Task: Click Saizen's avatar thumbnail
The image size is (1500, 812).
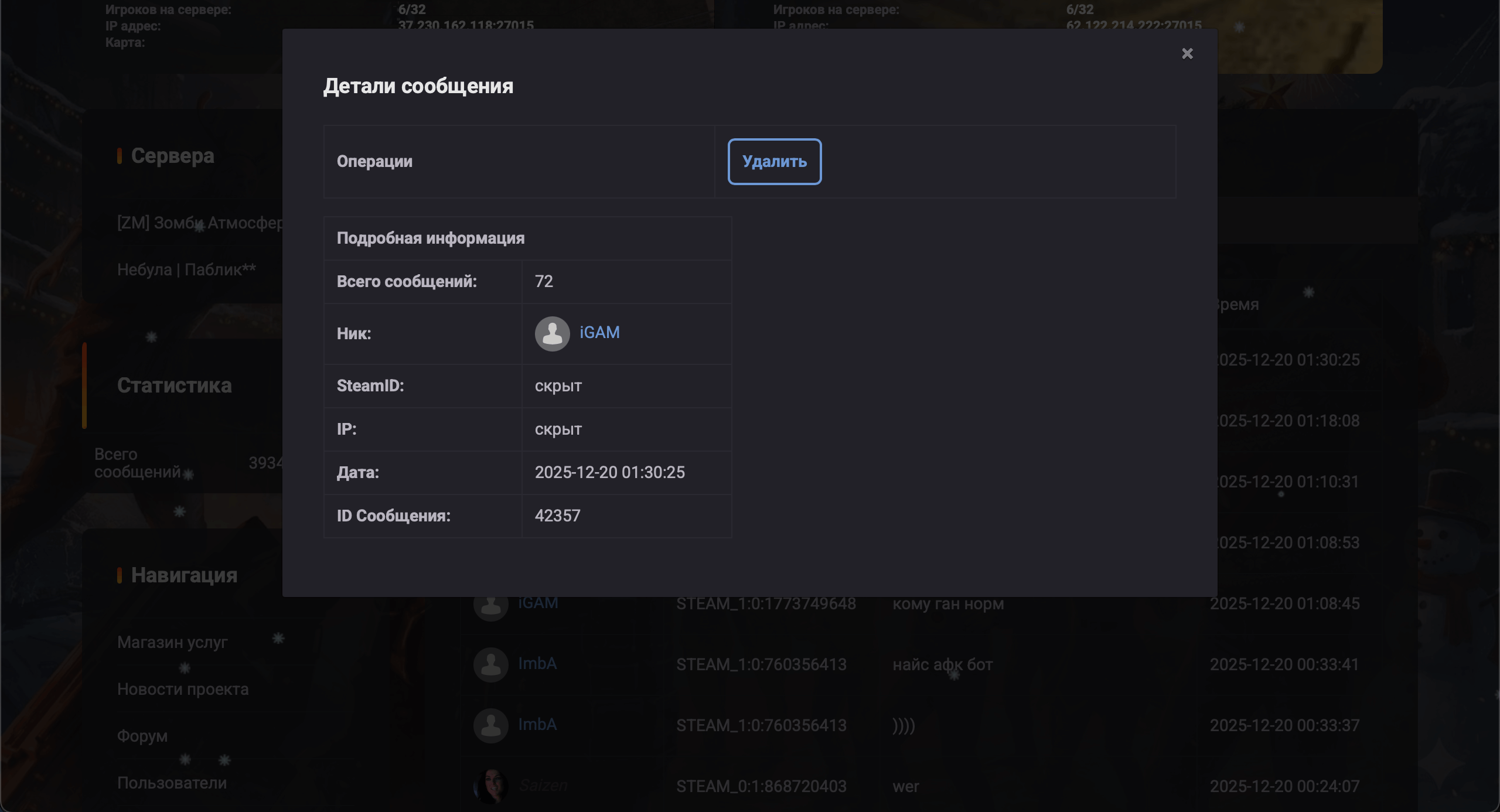Action: [x=490, y=786]
